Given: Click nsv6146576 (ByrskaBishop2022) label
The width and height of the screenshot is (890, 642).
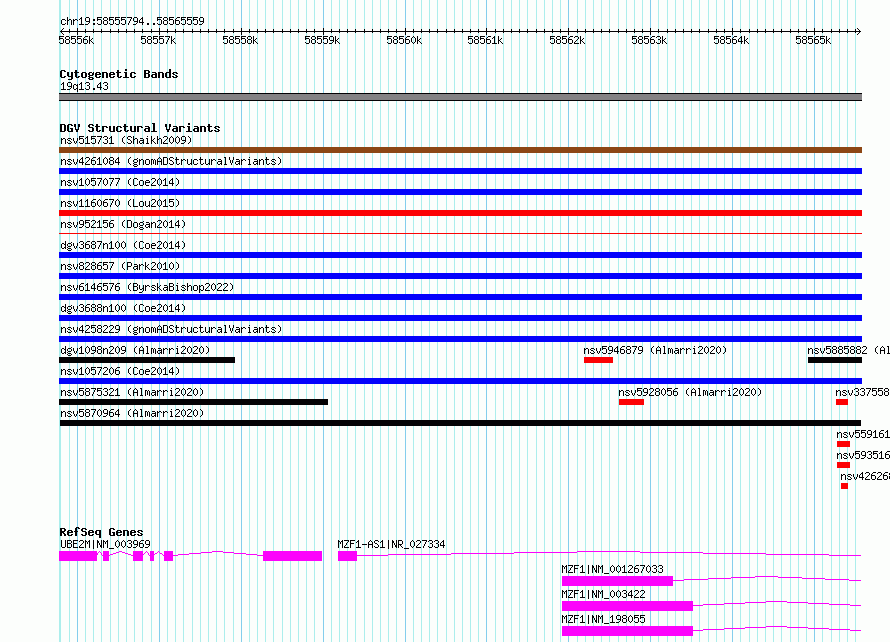Looking at the screenshot, I should tap(147, 287).
